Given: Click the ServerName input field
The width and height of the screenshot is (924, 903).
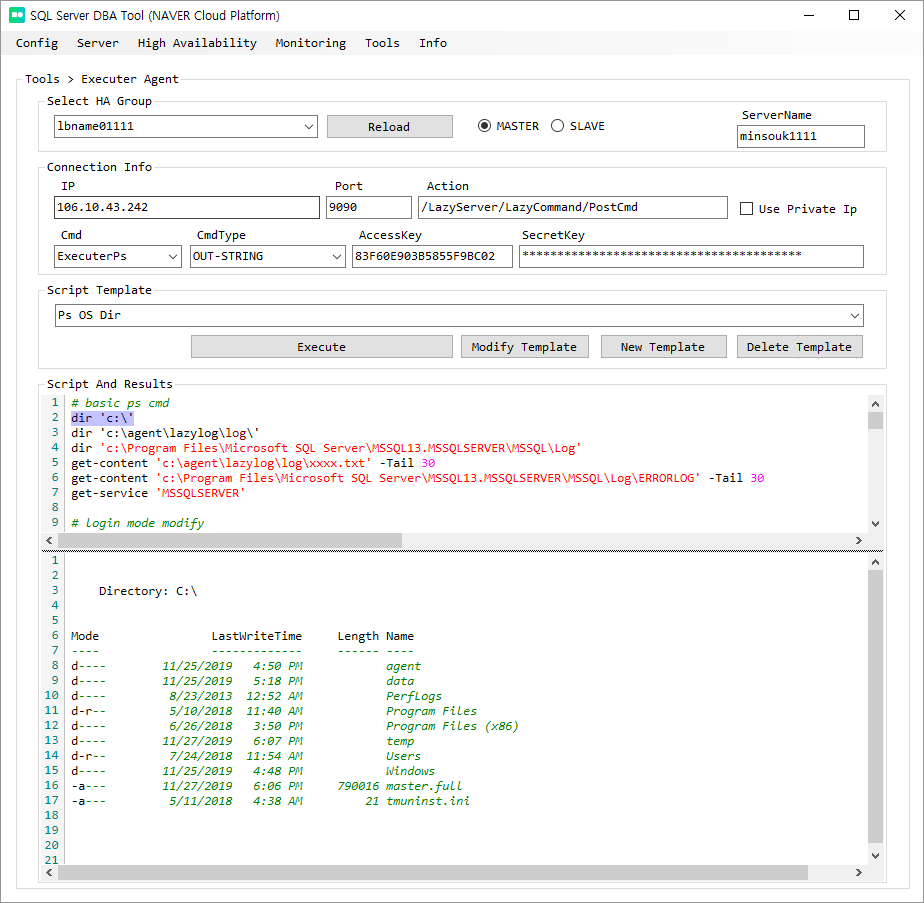Looking at the screenshot, I should (800, 136).
